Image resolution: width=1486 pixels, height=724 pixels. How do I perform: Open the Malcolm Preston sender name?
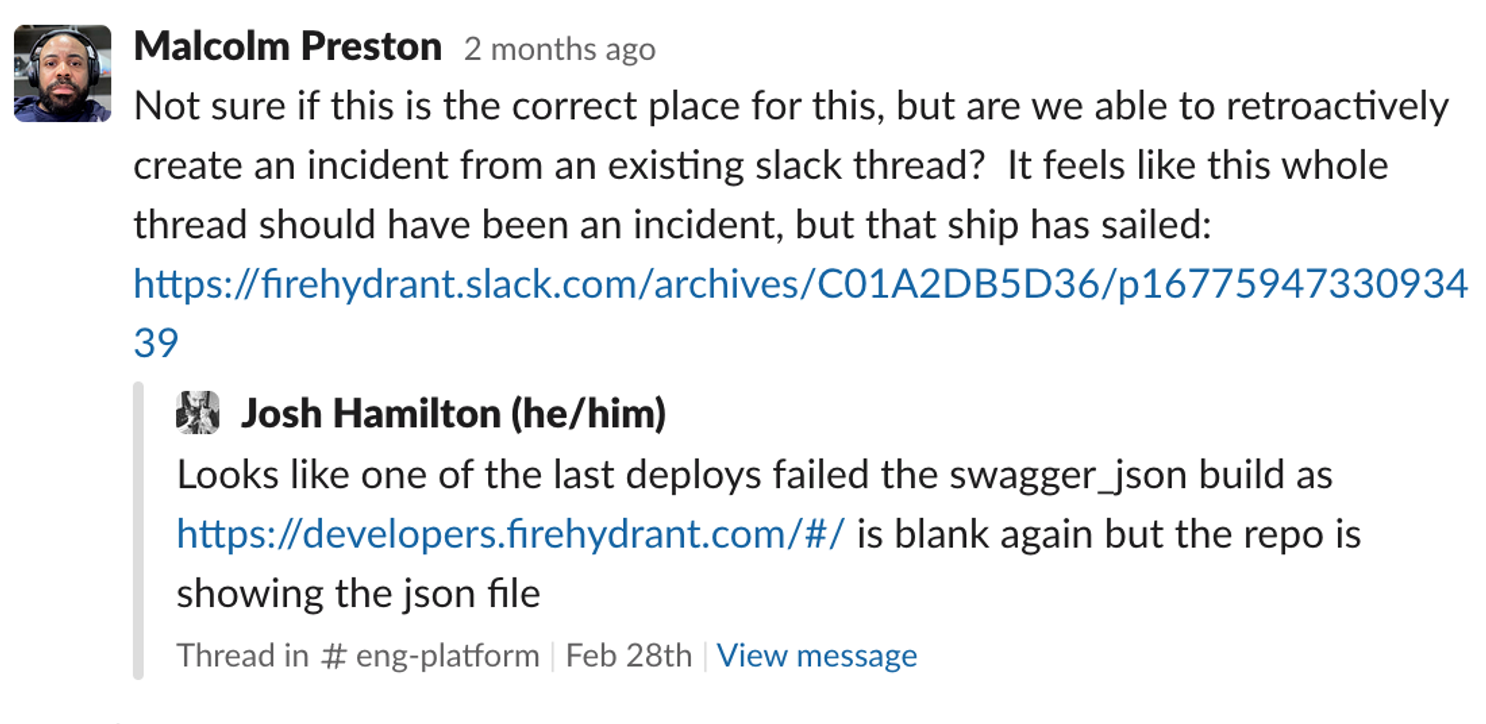click(288, 47)
